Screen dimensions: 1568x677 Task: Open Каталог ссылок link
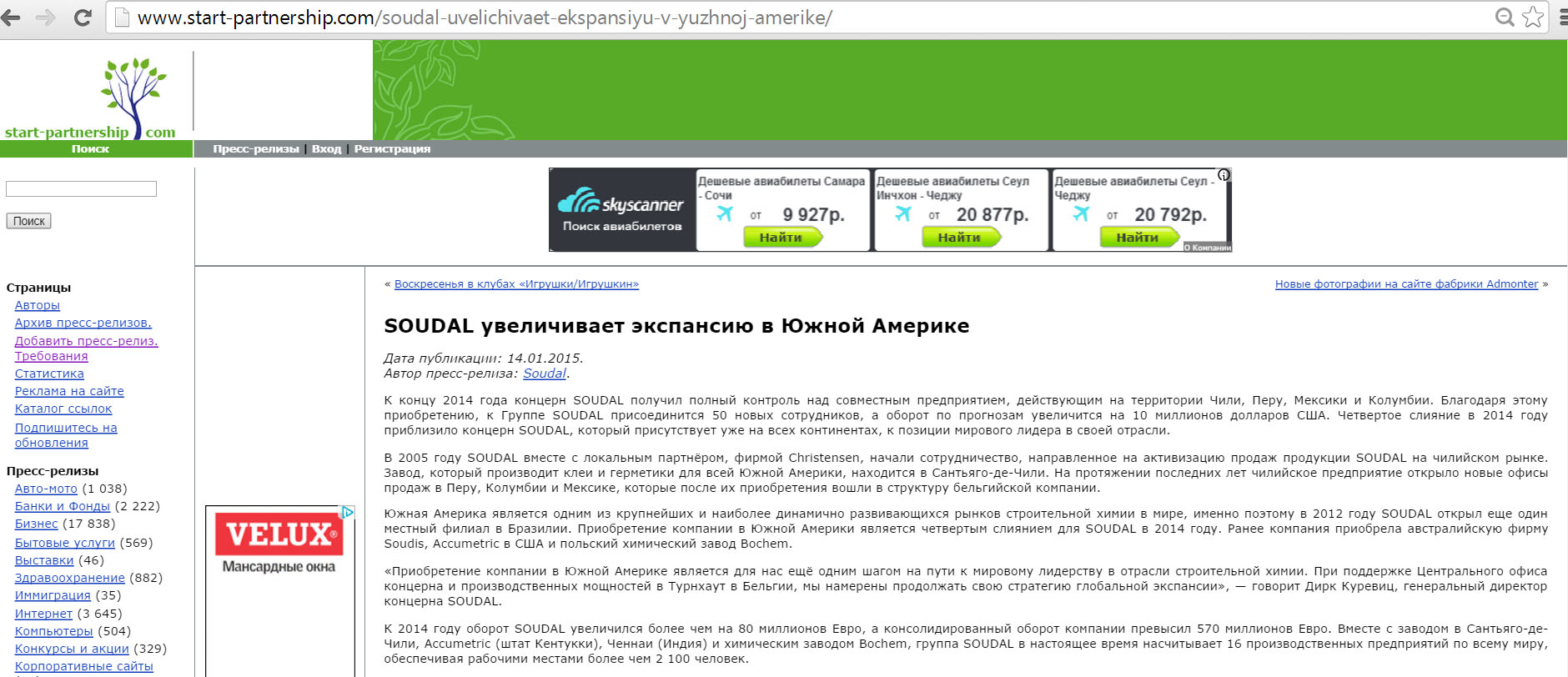(63, 409)
